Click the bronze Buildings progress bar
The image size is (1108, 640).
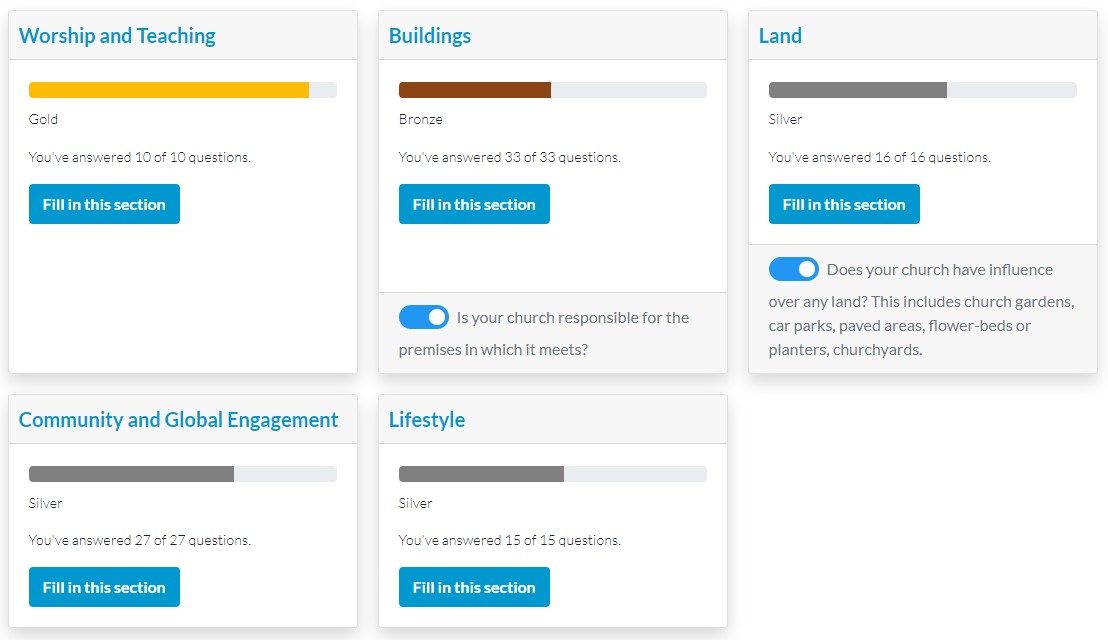[x=553, y=90]
